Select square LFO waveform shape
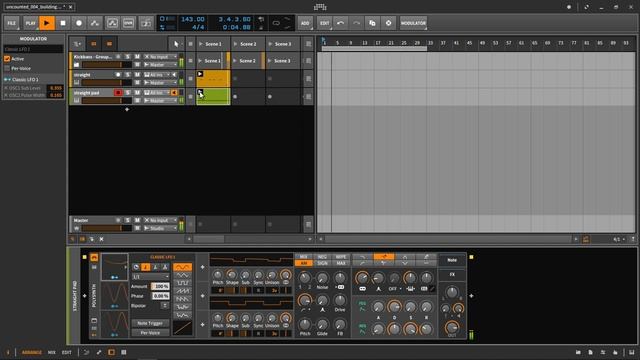The width and height of the screenshot is (640, 360). (182, 283)
